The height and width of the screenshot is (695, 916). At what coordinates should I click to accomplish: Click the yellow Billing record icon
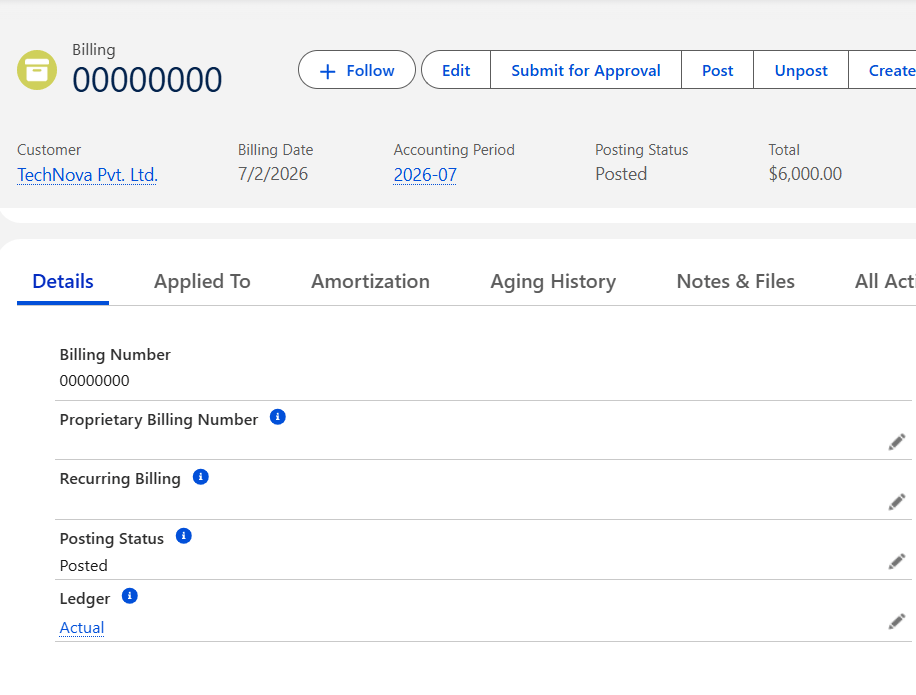coord(37,70)
